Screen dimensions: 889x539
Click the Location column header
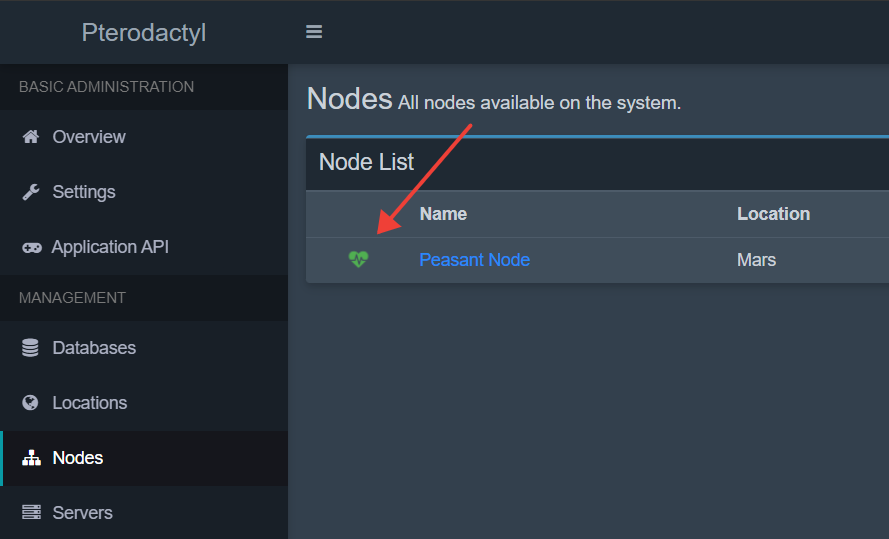tap(773, 214)
